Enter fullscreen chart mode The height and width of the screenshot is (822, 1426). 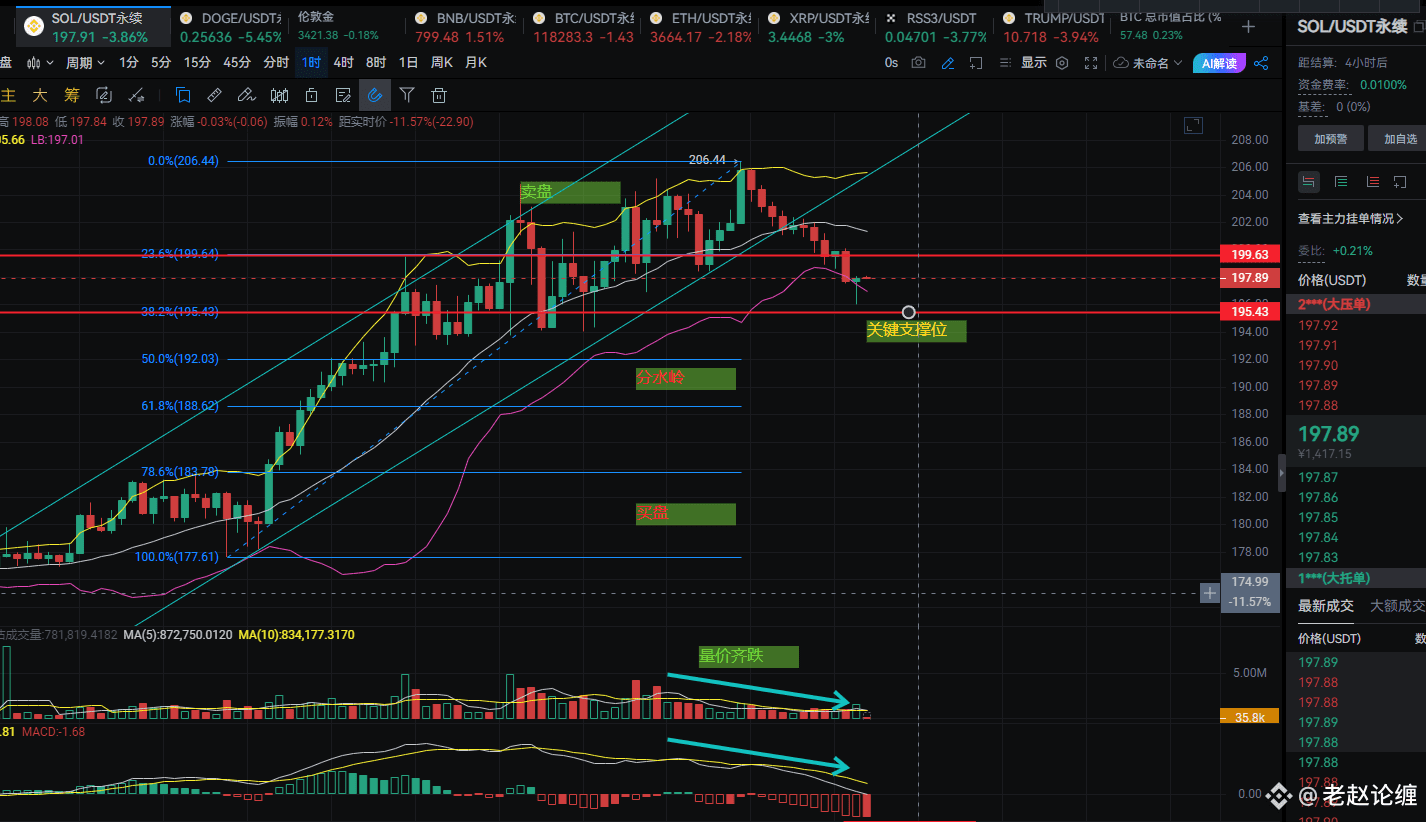[1093, 63]
